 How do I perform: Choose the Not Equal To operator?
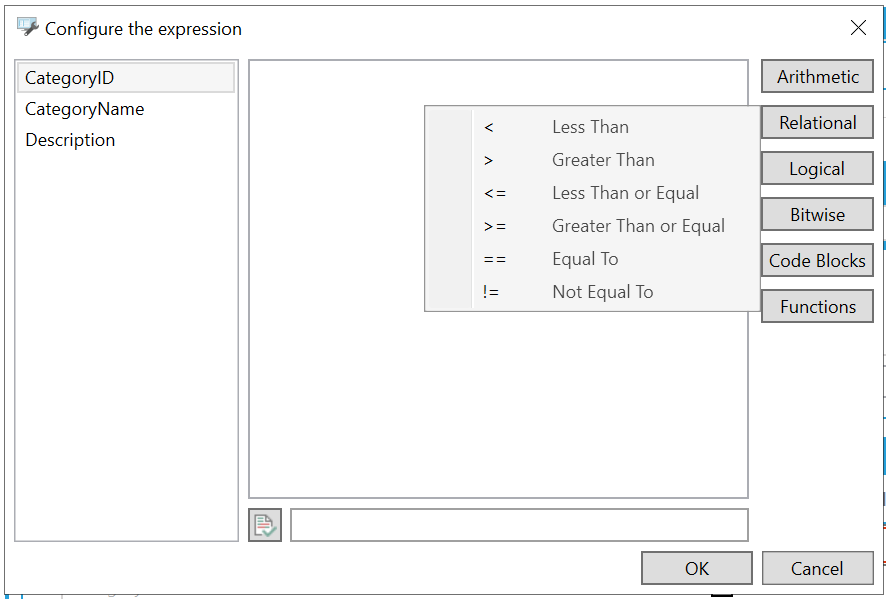pos(602,292)
